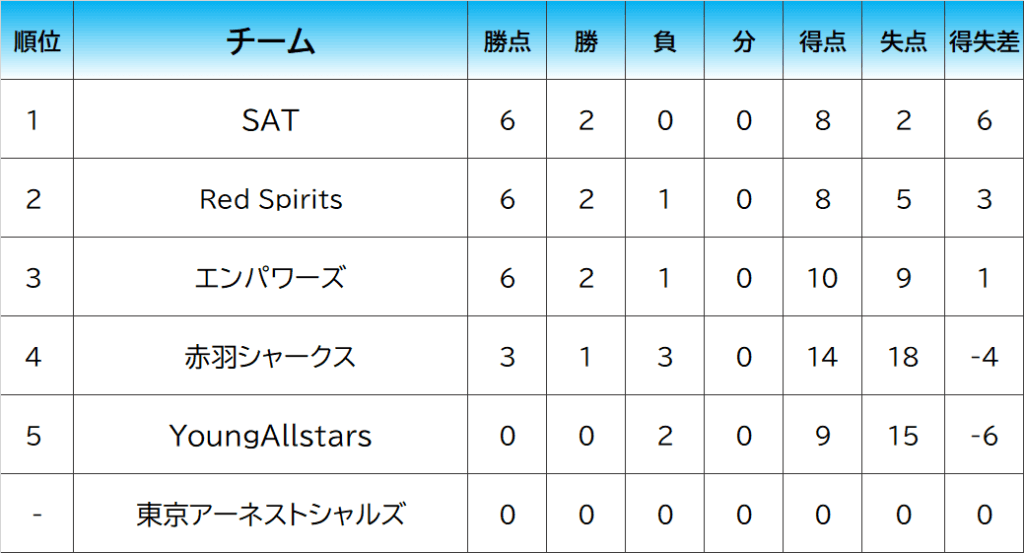Viewport: 1024px width, 553px height.
Task: Select the SAT team name
Action: click(x=271, y=120)
